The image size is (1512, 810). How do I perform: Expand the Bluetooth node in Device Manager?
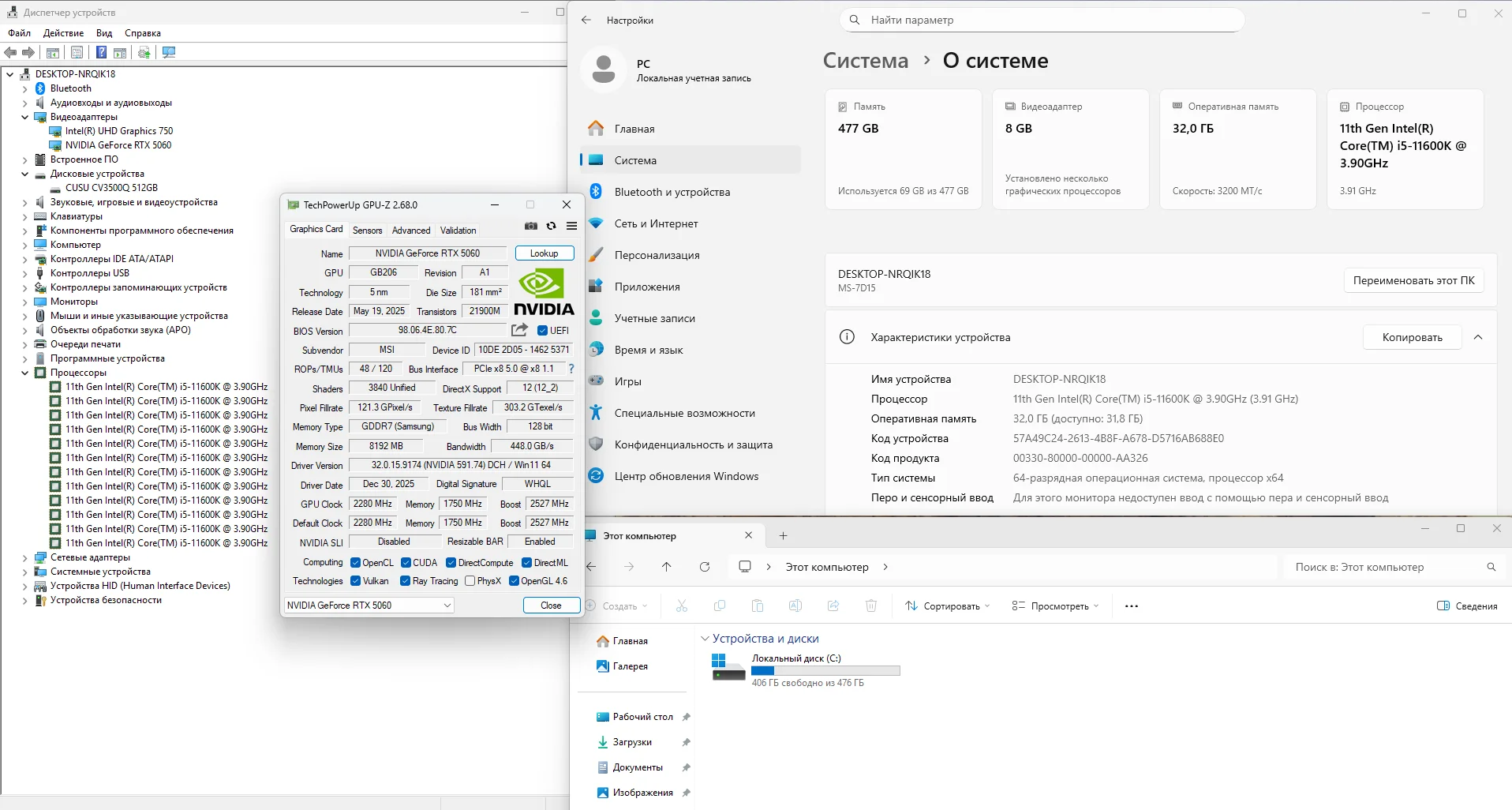[x=24, y=88]
